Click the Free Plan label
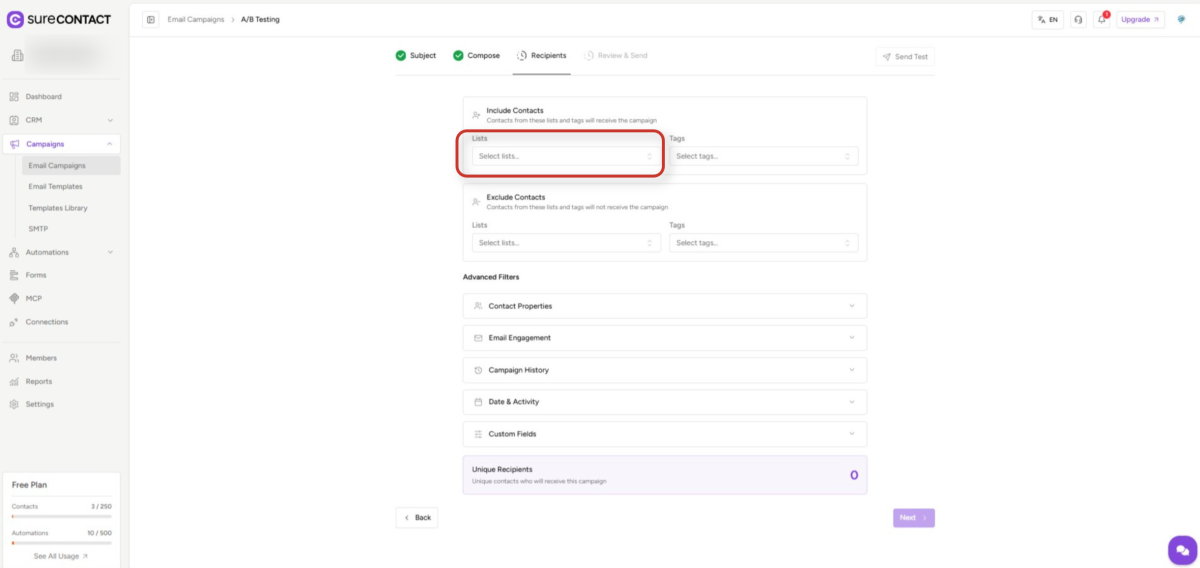This screenshot has height=568, width=1200. point(29,485)
